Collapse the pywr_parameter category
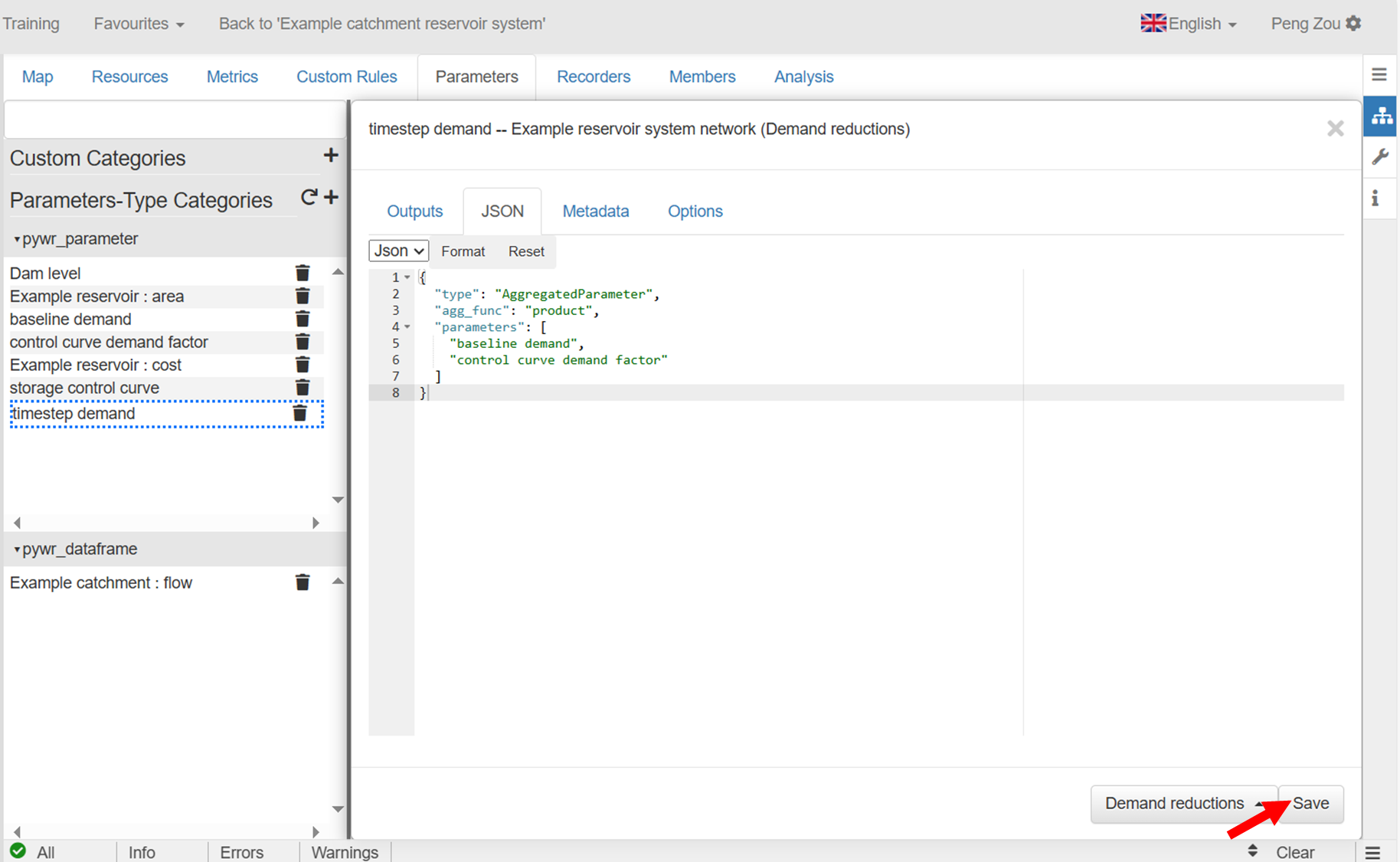 coord(17,240)
